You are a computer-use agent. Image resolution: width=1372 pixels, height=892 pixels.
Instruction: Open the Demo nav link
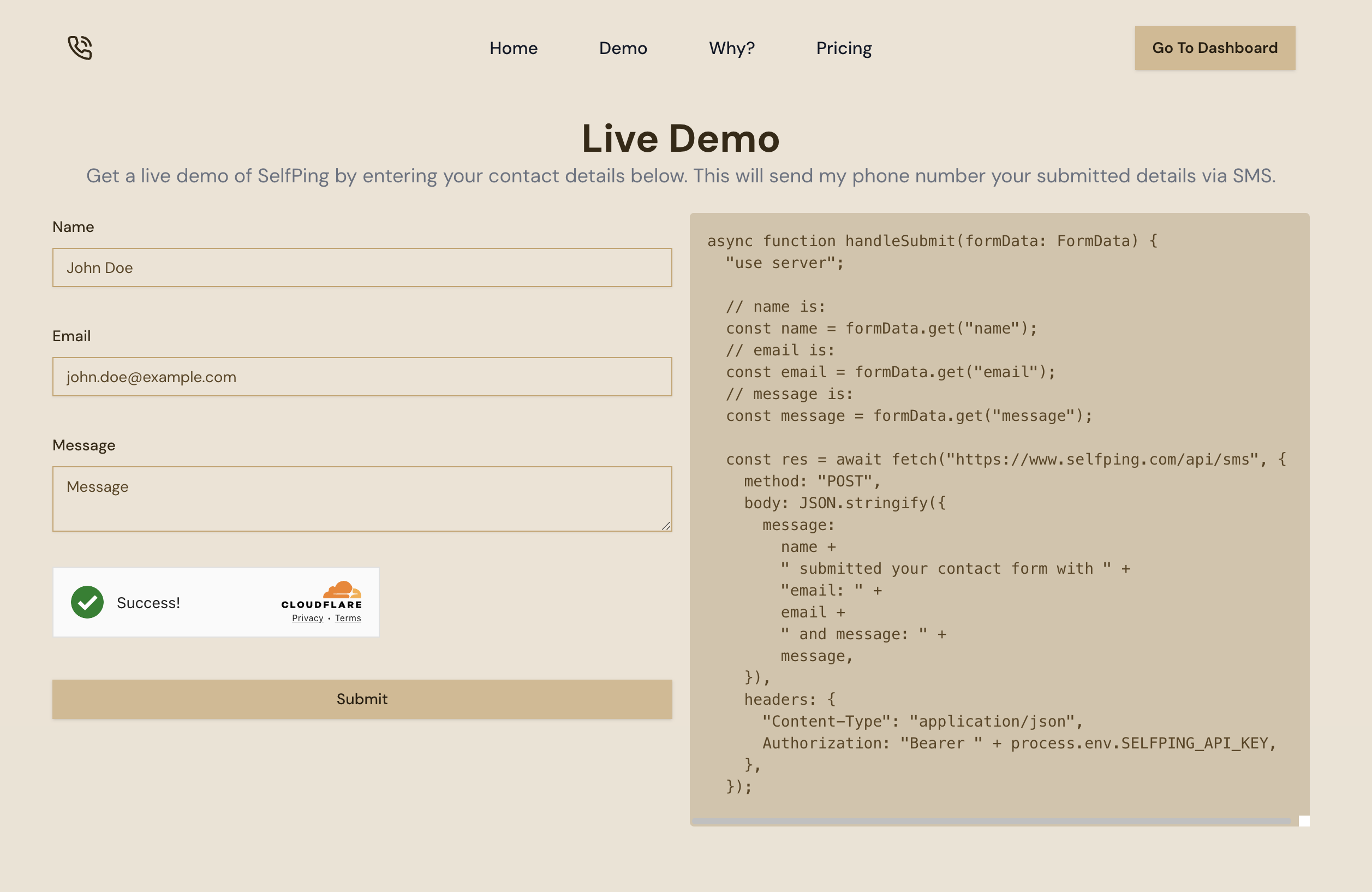(623, 48)
